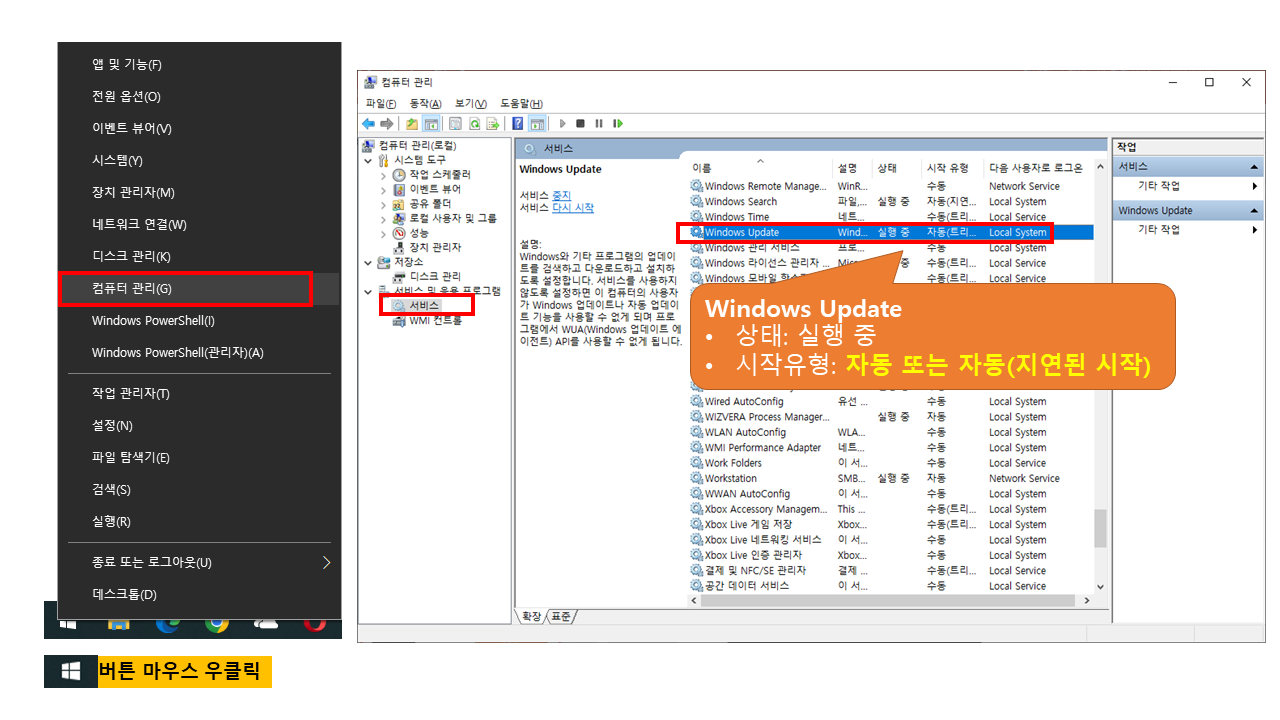Click the gear icon beside WLAN AutoConfig
Viewport: 1280px width, 720px height.
[x=697, y=432]
